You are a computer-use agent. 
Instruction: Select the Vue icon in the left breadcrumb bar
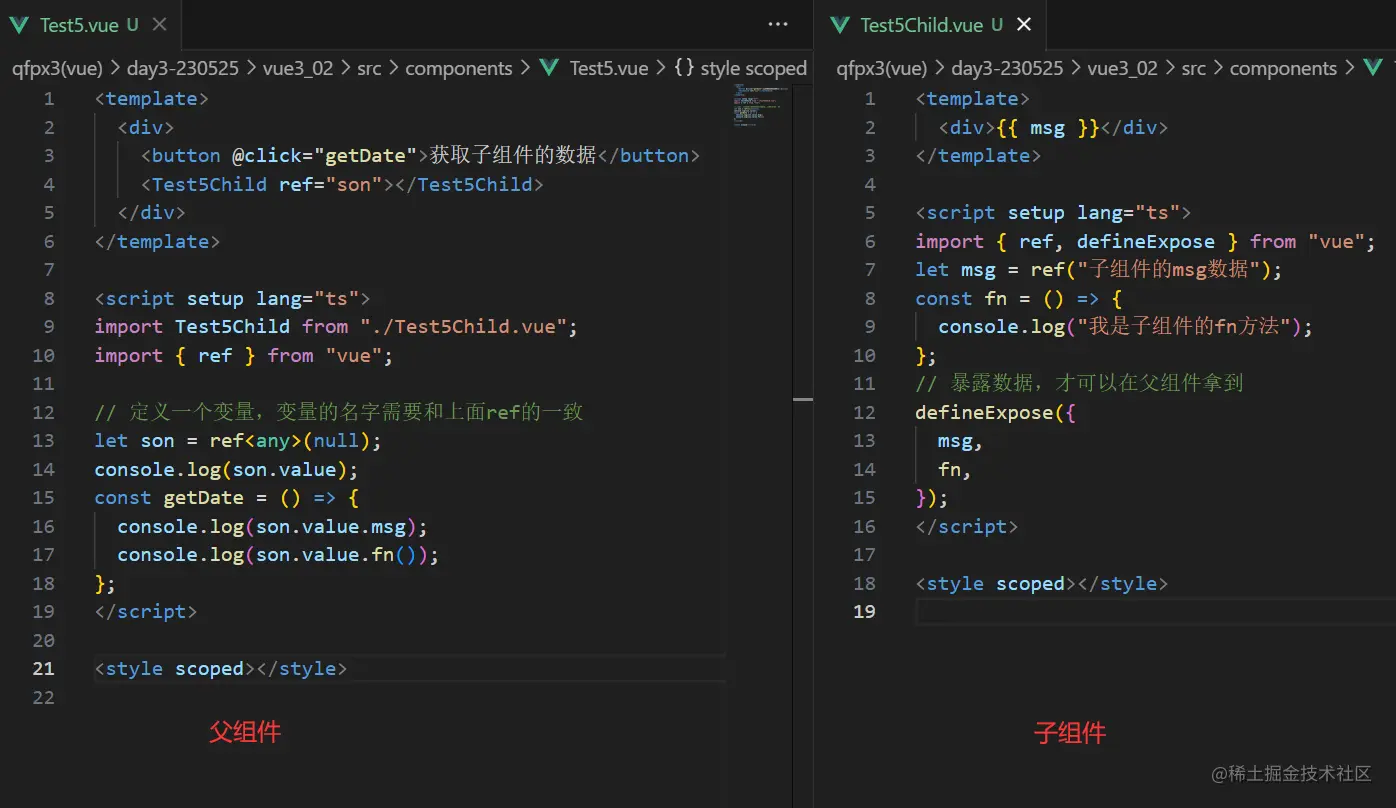549,67
